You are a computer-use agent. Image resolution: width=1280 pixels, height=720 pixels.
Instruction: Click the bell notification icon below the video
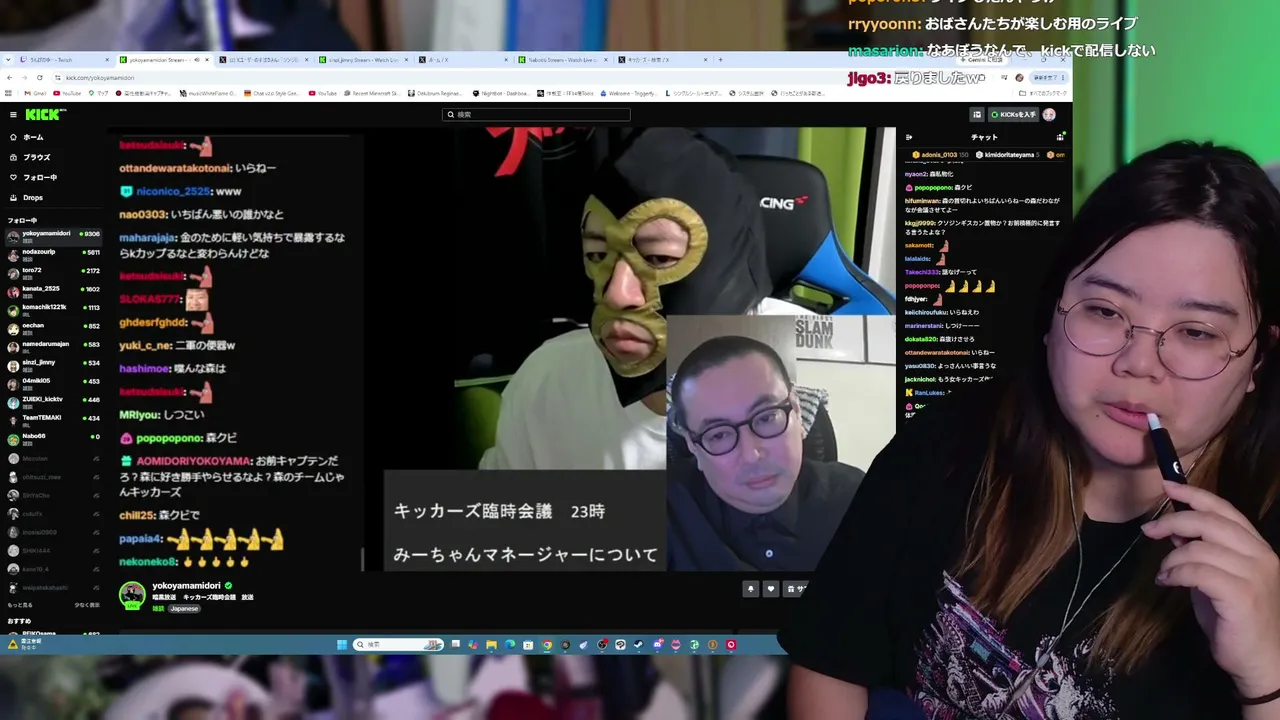751,589
